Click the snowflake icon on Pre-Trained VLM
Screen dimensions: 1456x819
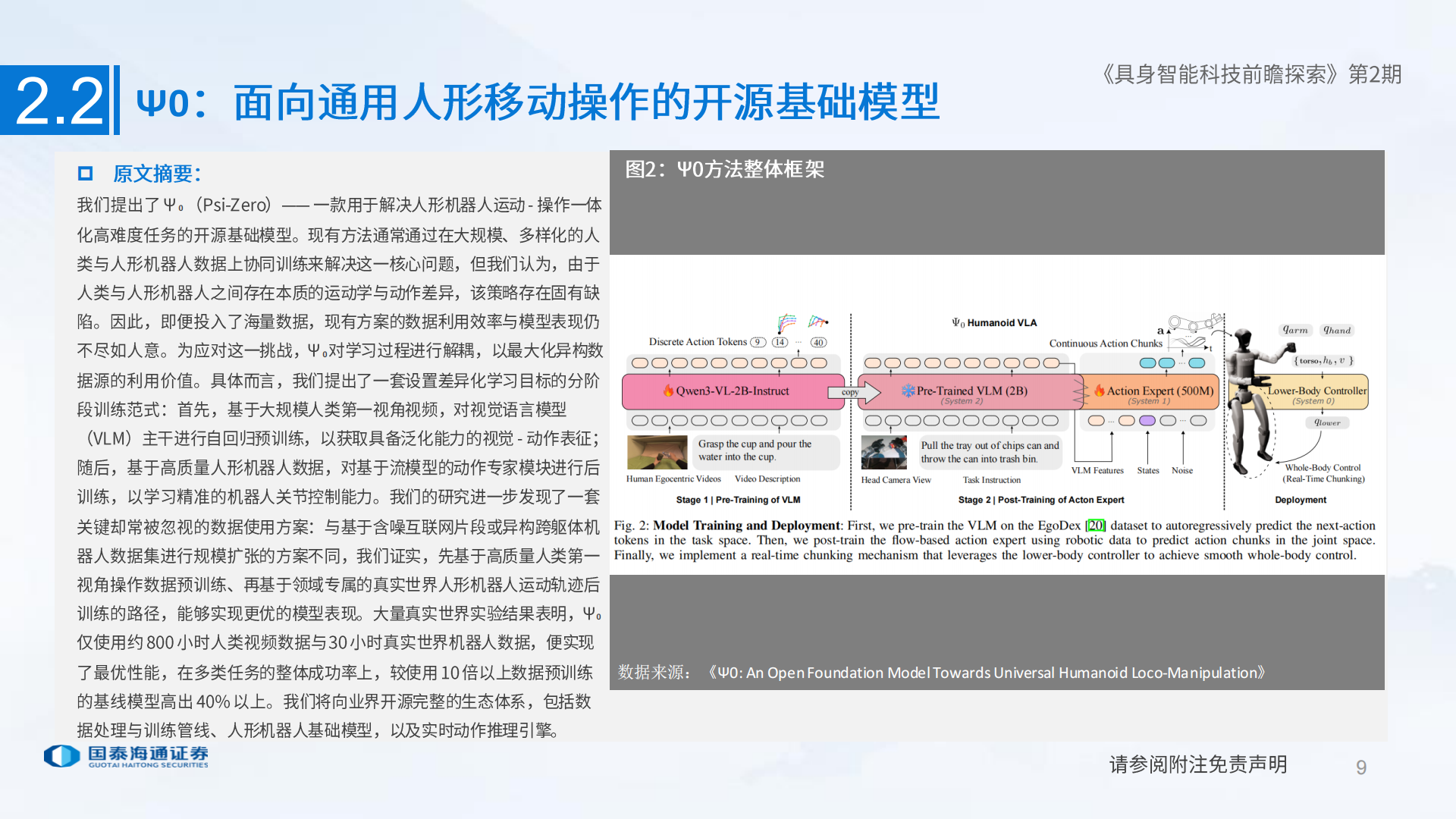908,391
